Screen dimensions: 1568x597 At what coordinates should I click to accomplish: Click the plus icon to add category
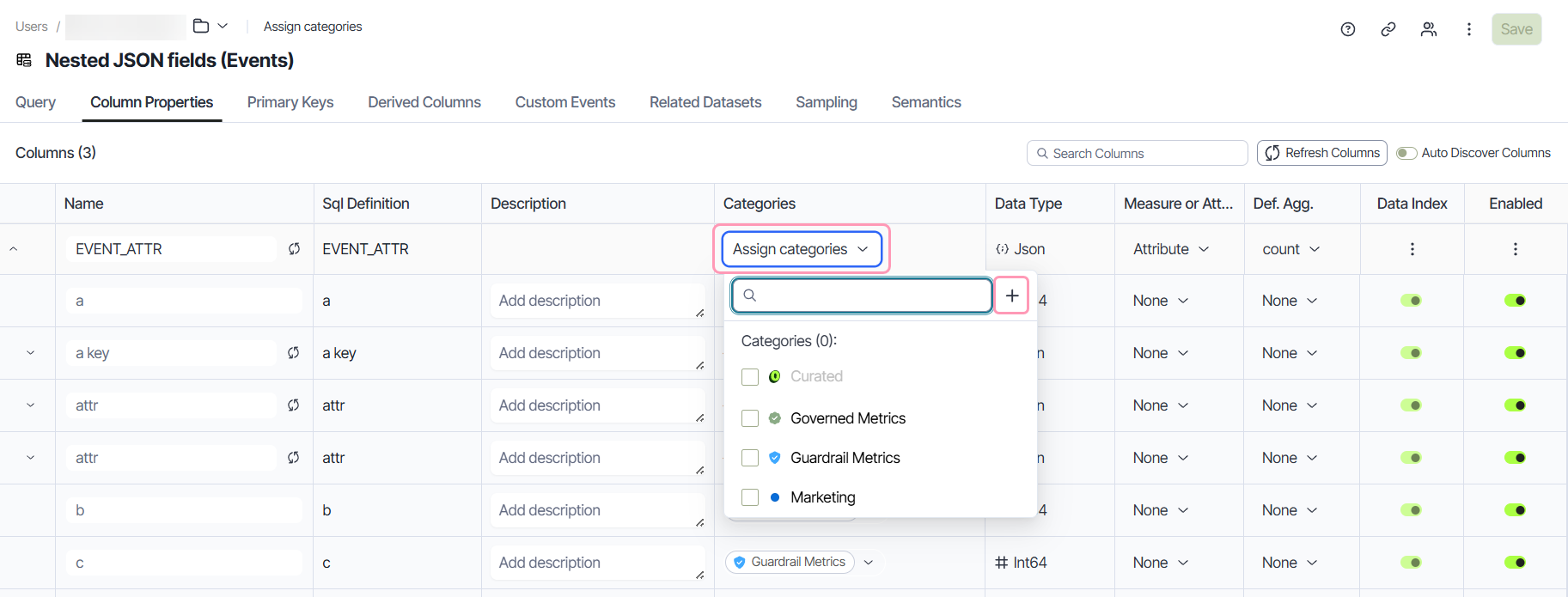(1012, 295)
